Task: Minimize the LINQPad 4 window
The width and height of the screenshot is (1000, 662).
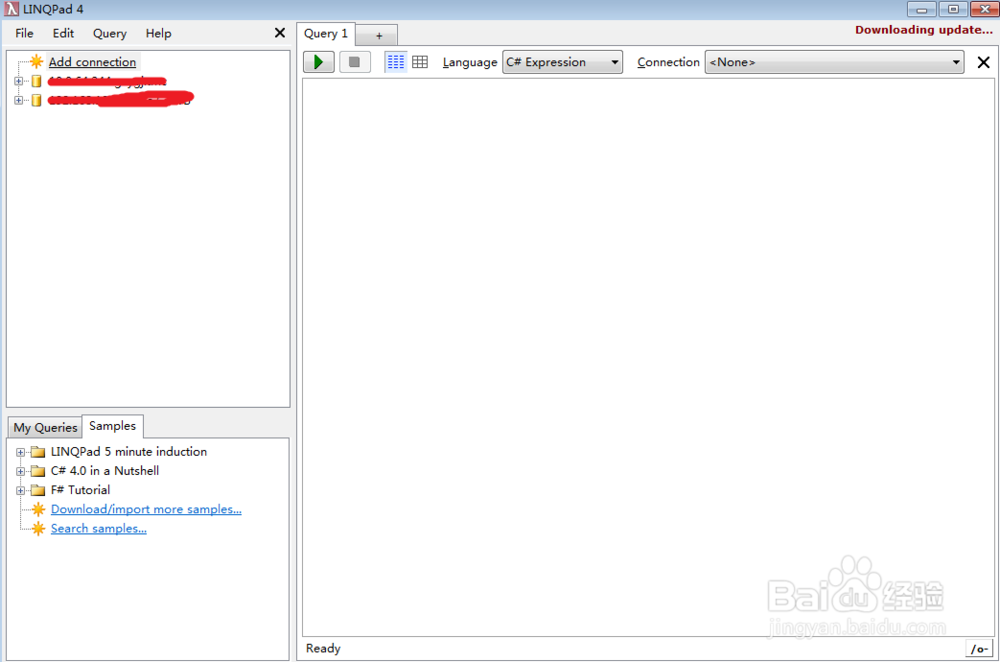Action: [x=922, y=9]
